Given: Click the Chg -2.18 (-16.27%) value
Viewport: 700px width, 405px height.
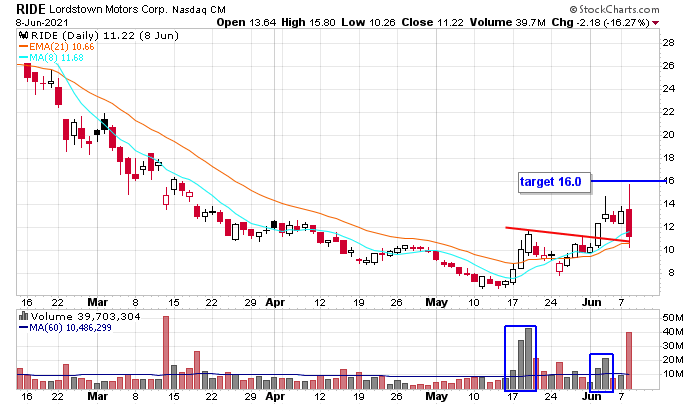Looking at the screenshot, I should point(600,22).
